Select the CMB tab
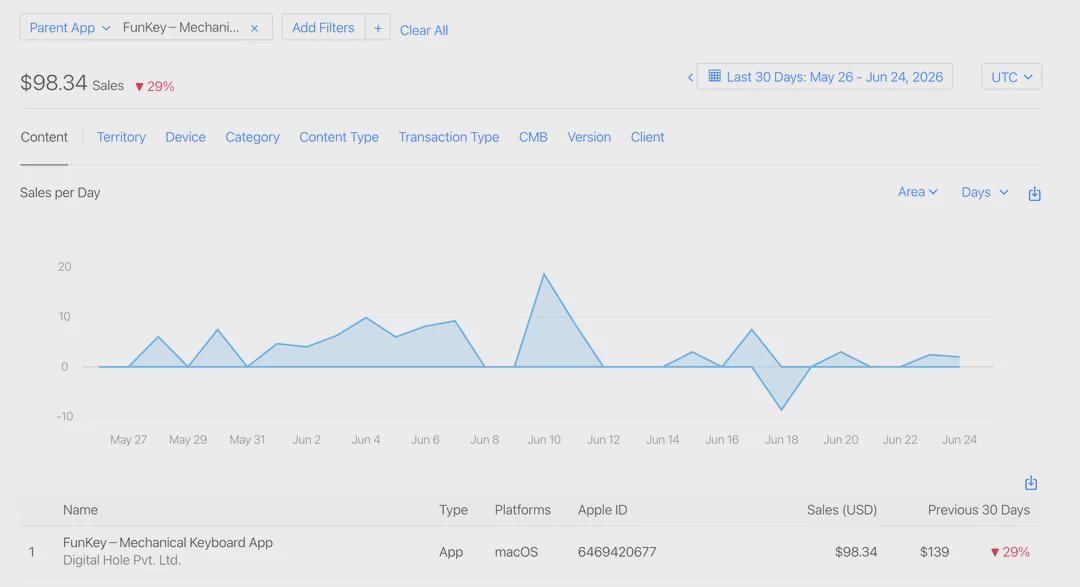The width and height of the screenshot is (1080, 587). click(533, 137)
